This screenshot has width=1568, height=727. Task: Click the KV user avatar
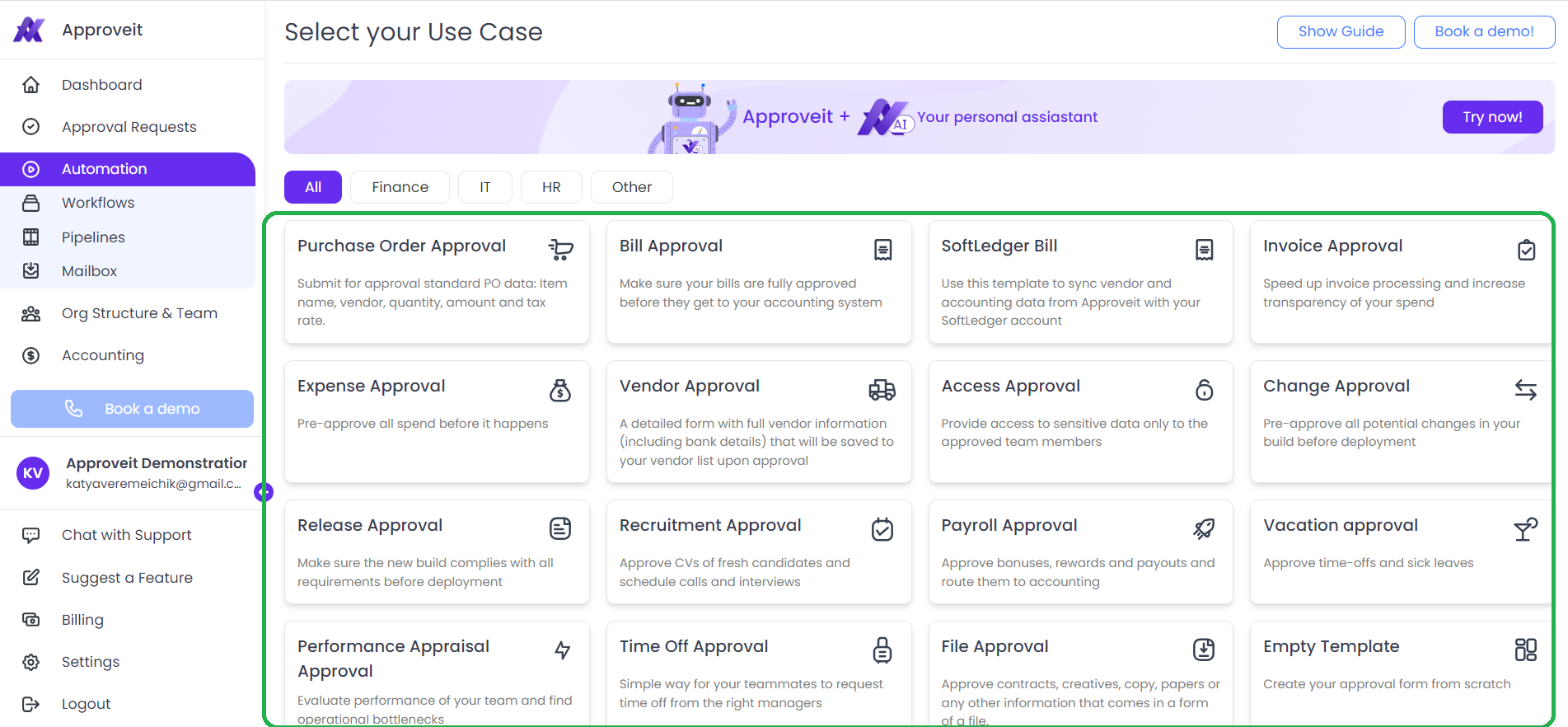point(33,473)
